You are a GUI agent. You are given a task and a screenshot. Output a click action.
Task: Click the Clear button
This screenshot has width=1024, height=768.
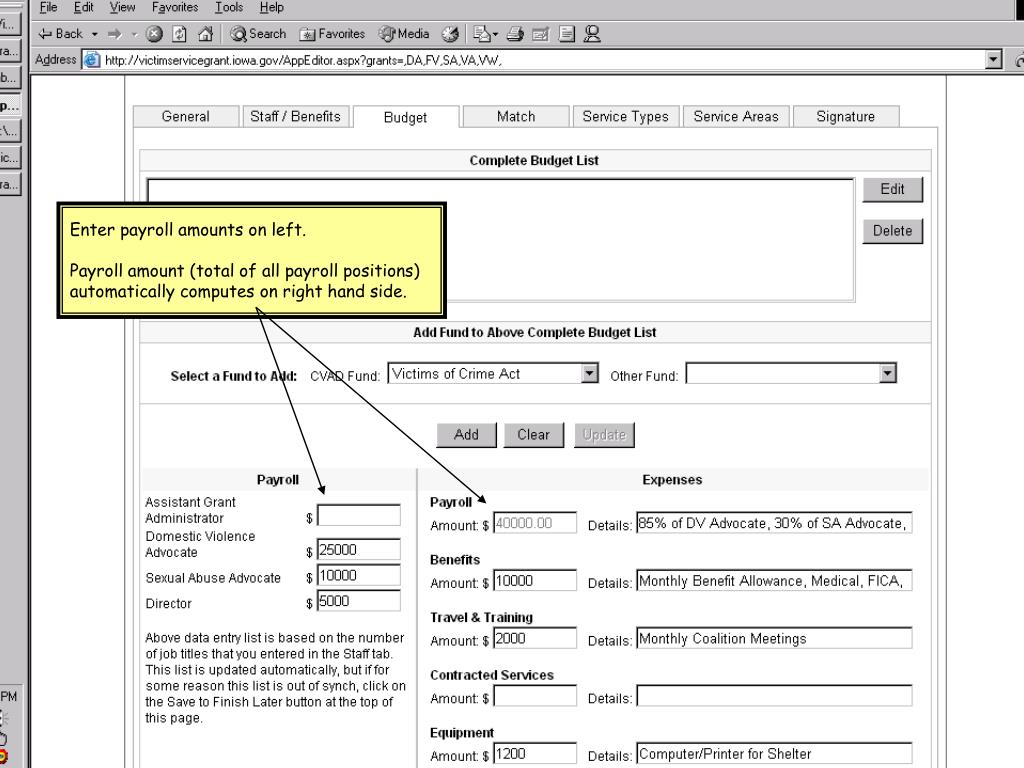click(x=534, y=435)
